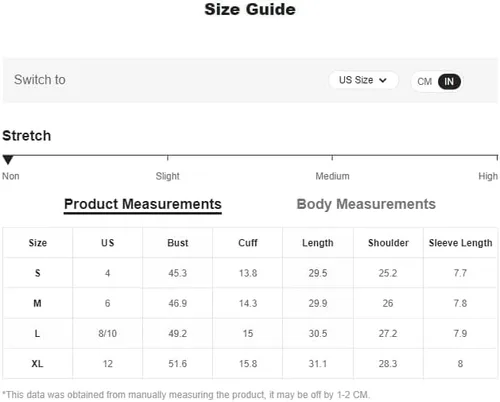Select the size L row label

[37, 334]
